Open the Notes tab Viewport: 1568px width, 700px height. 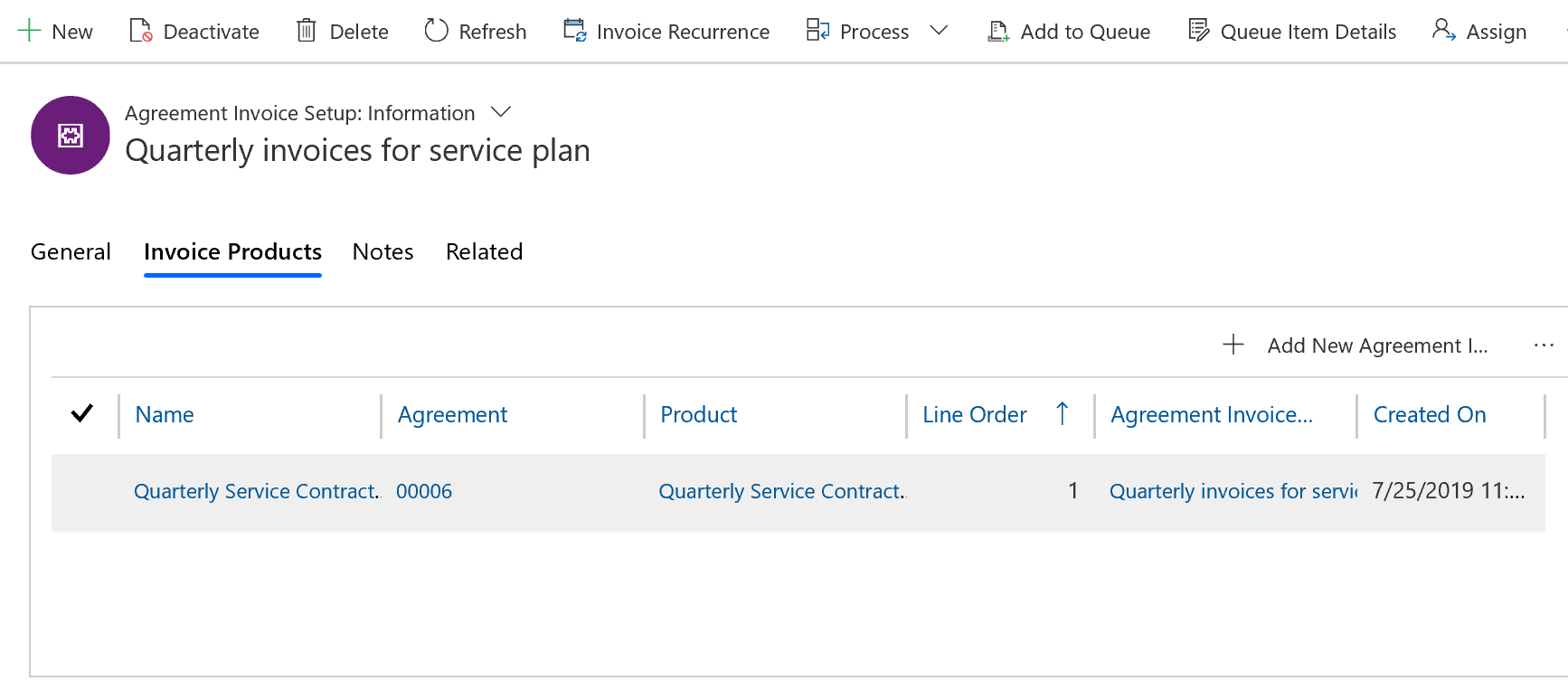[x=383, y=251]
